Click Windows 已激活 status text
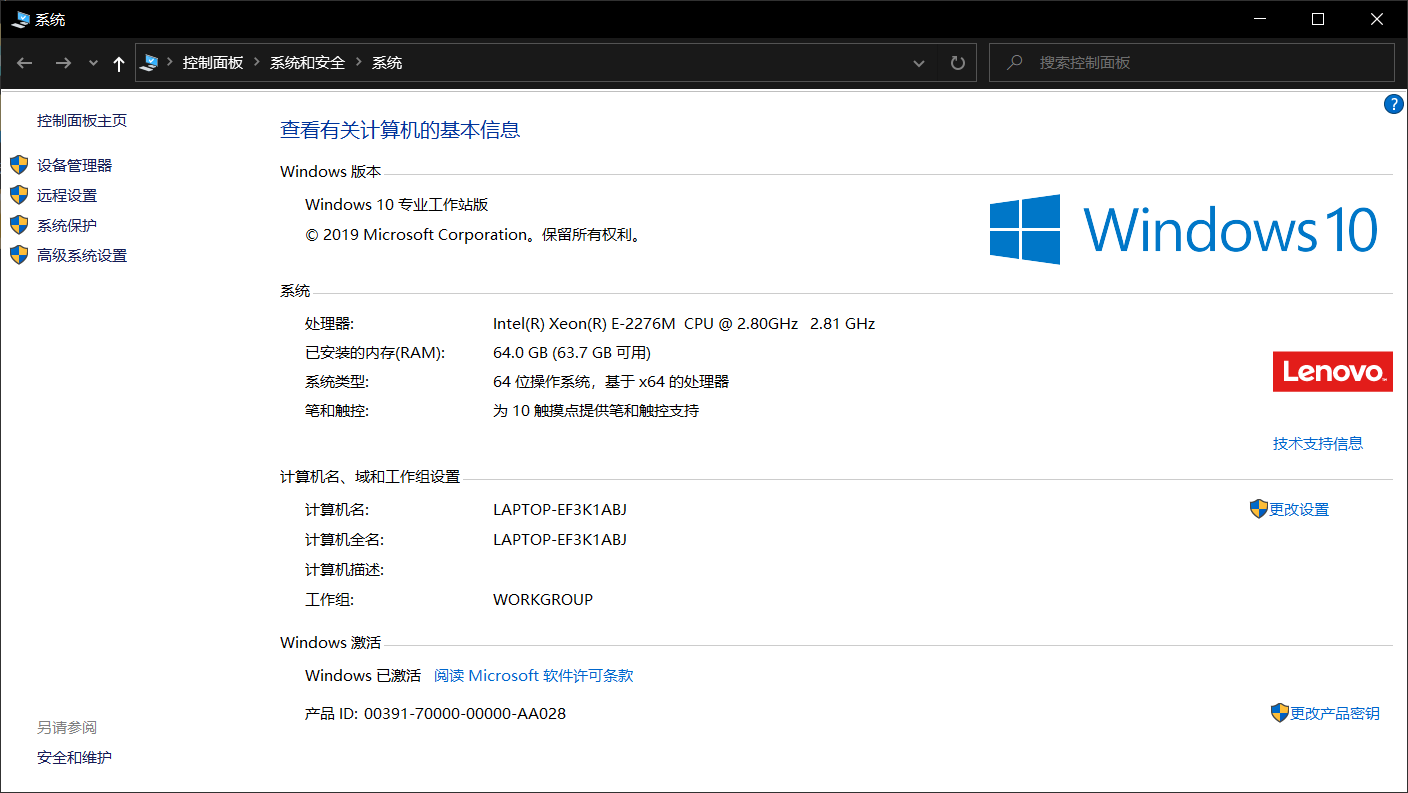This screenshot has width=1408, height=793. tap(363, 676)
